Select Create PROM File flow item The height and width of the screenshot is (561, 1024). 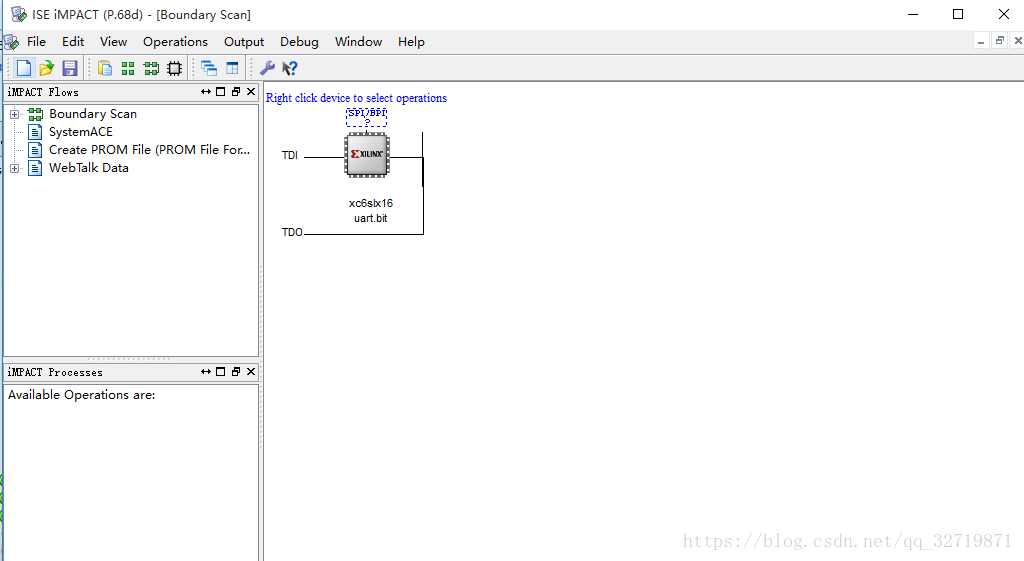click(150, 150)
